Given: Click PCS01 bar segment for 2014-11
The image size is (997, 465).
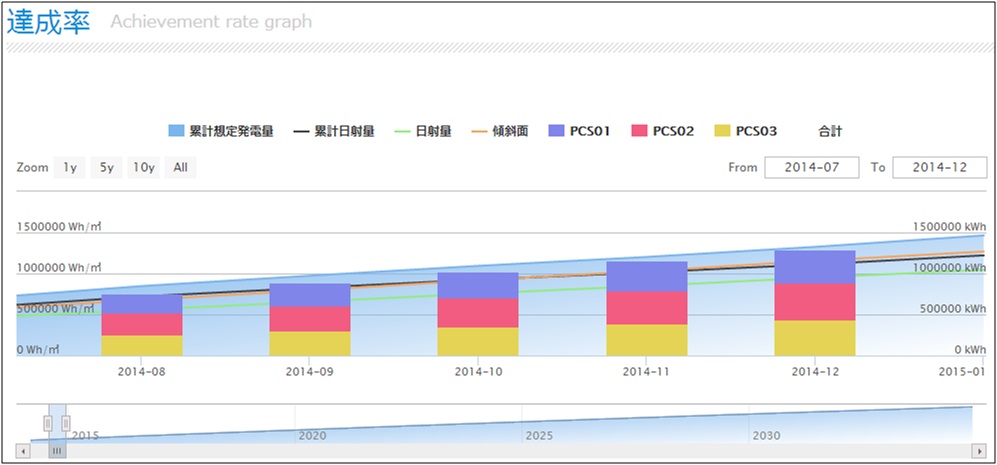Looking at the screenshot, I should 647,277.
